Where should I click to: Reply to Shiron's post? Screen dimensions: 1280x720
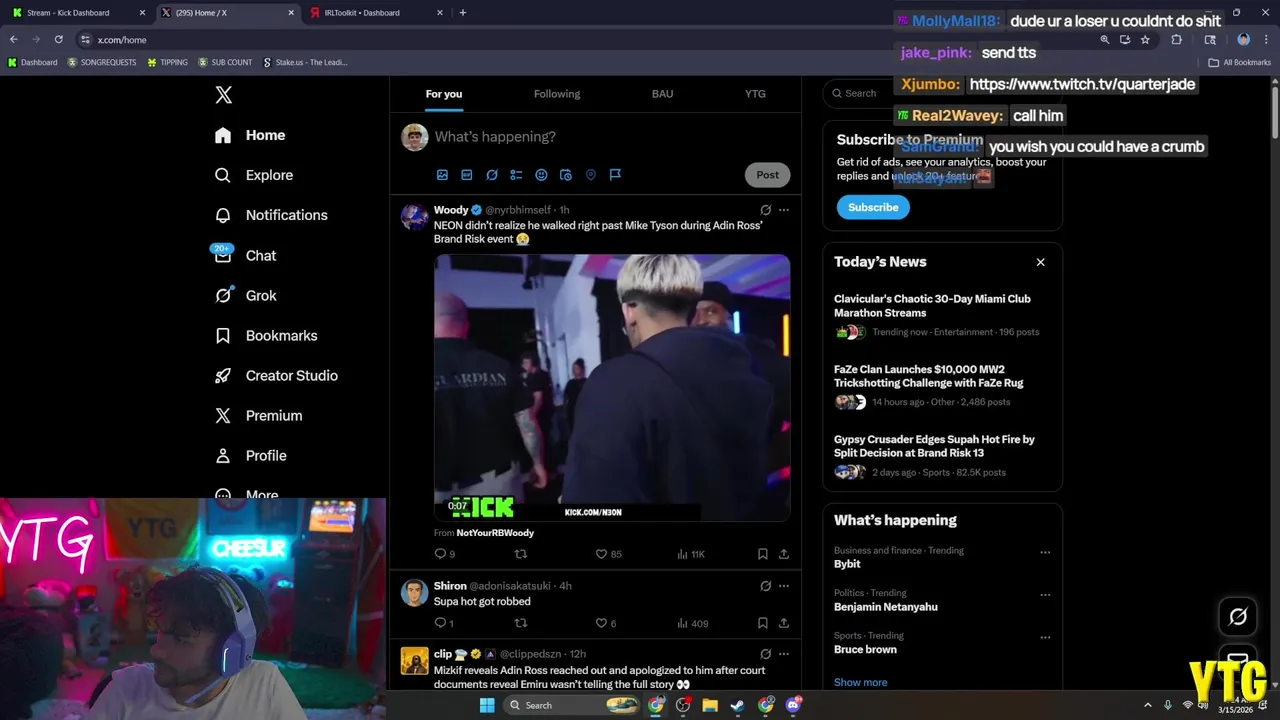point(444,623)
